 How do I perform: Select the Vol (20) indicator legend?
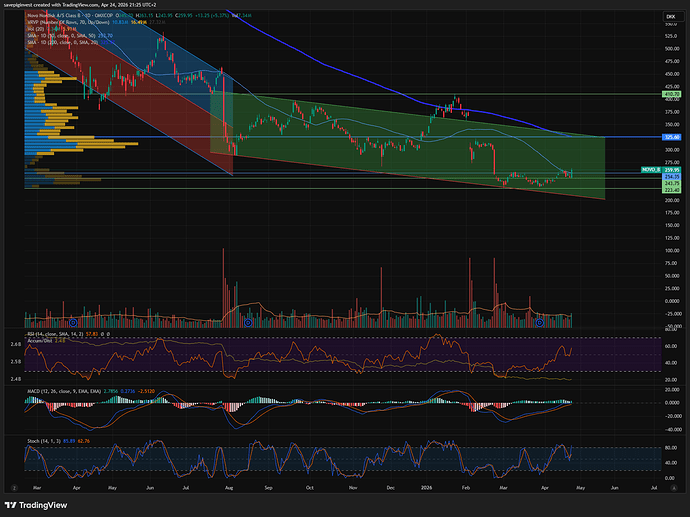40,31
